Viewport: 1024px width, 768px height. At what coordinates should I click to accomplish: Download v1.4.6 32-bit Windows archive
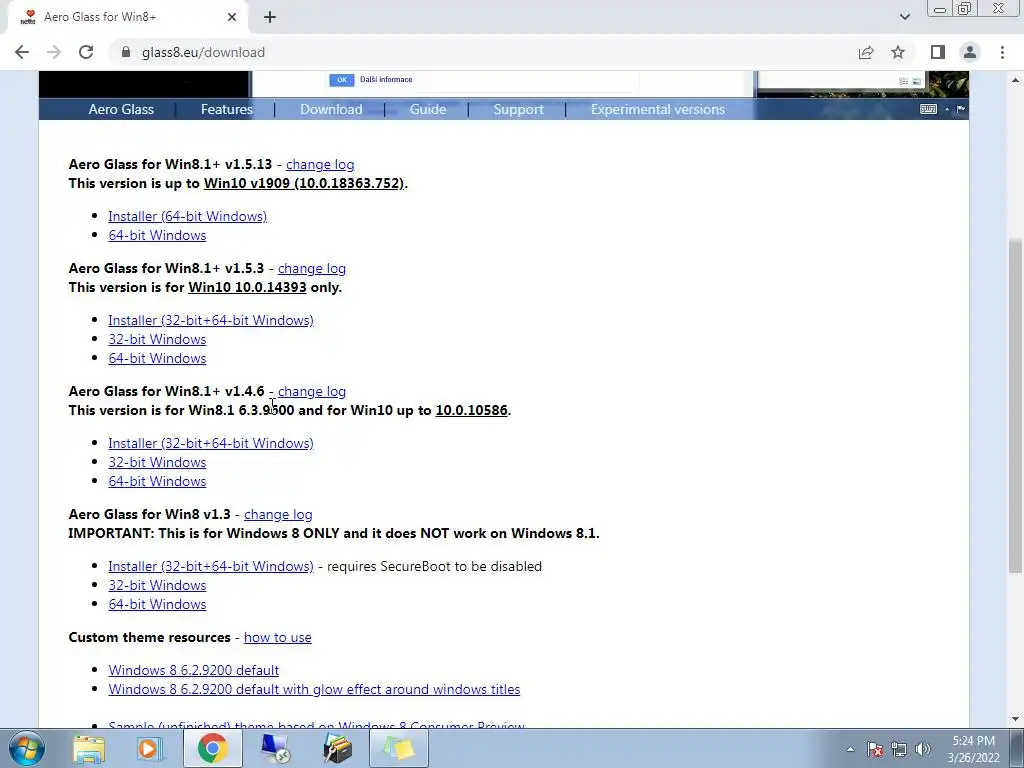[157, 462]
